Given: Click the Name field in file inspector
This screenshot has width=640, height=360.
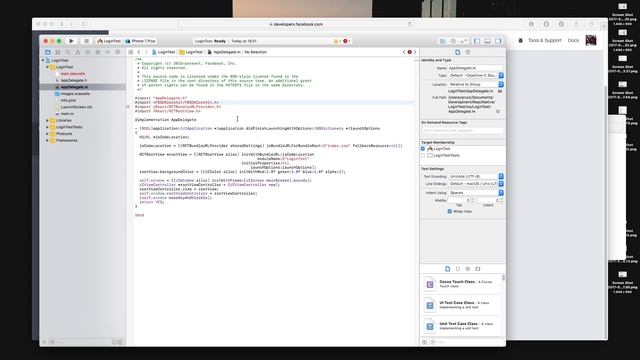Looking at the screenshot, I should (476, 68).
